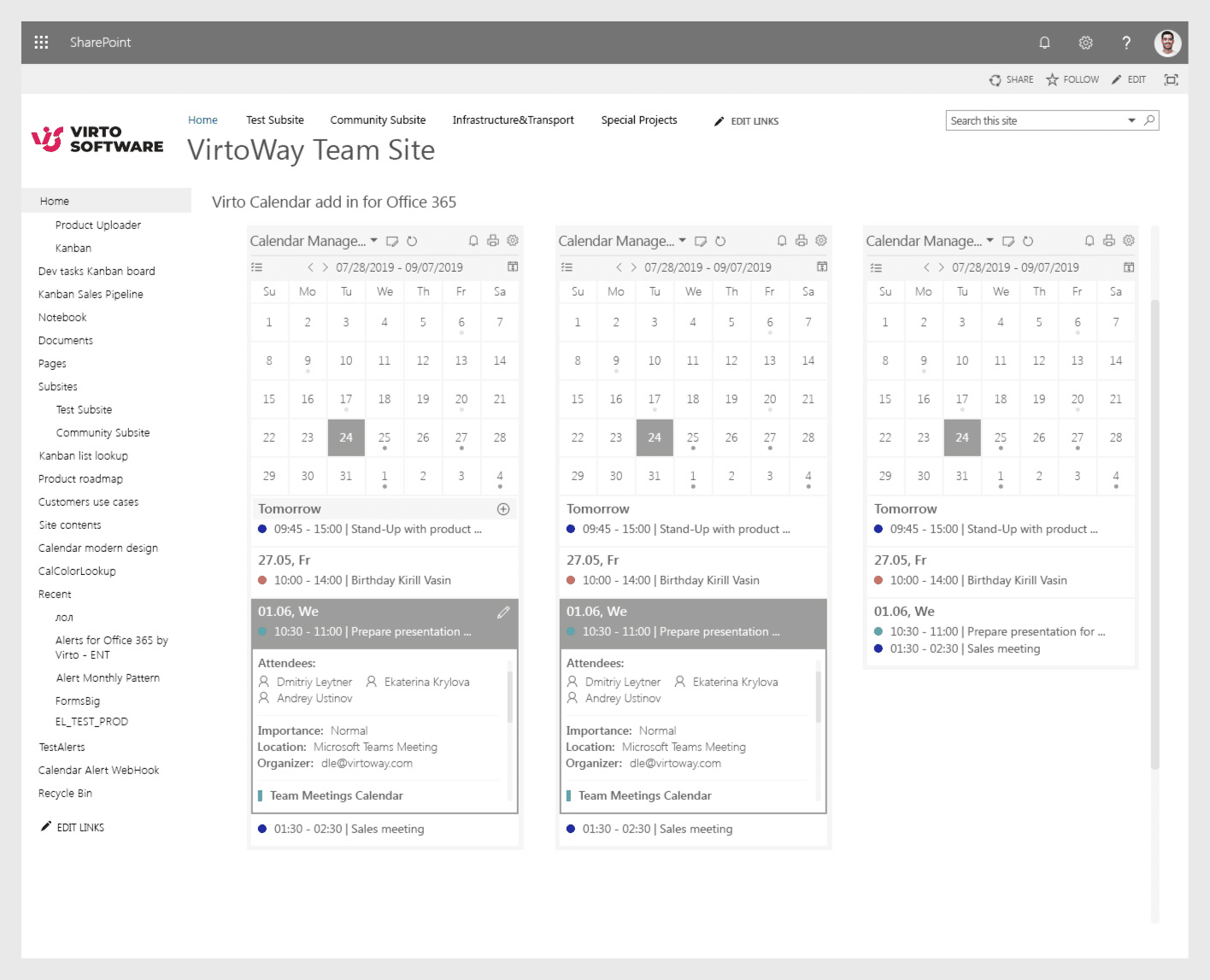1210x980 pixels.
Task: Open Recycle Bin in the sidebar
Action: pos(65,793)
